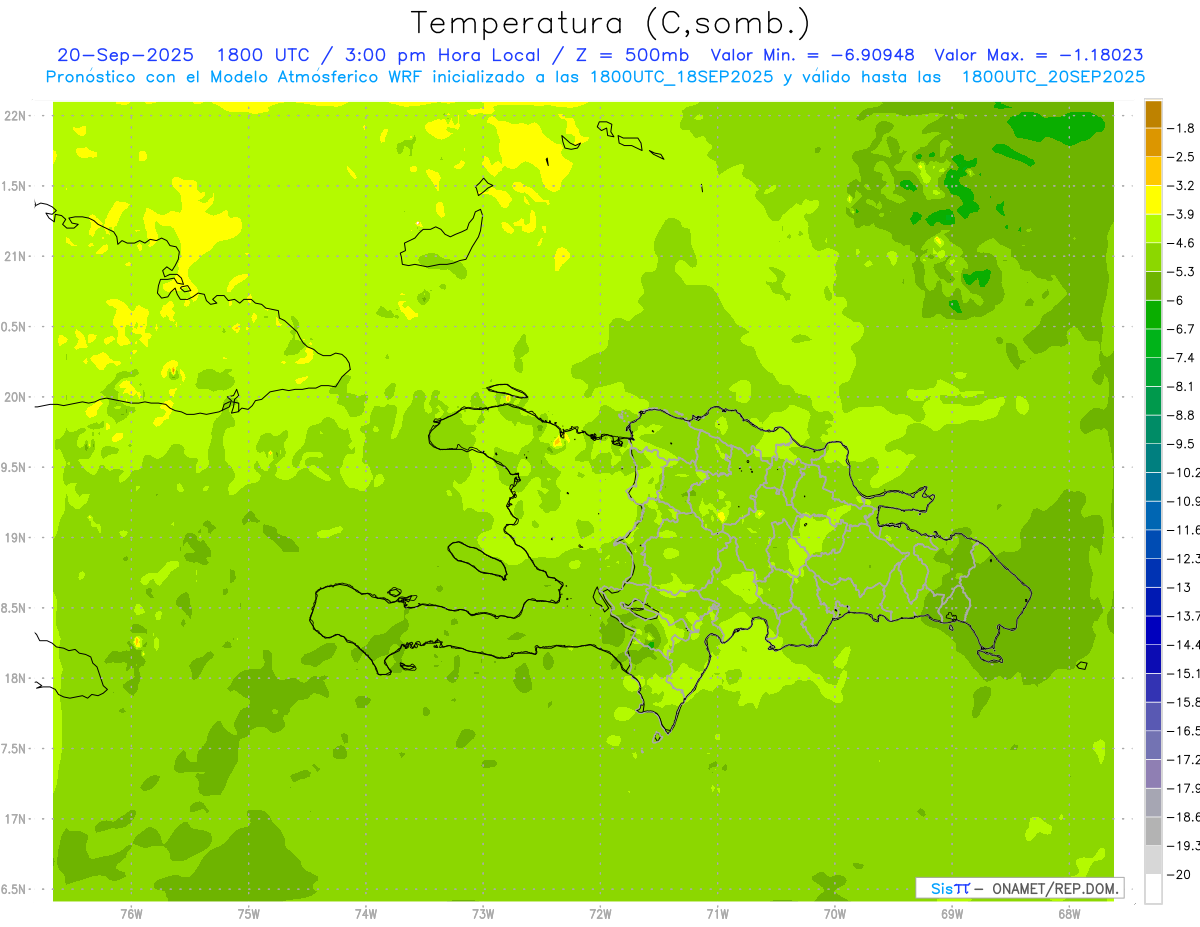Click the Valor Max. = -1.18023 text

point(1038,55)
